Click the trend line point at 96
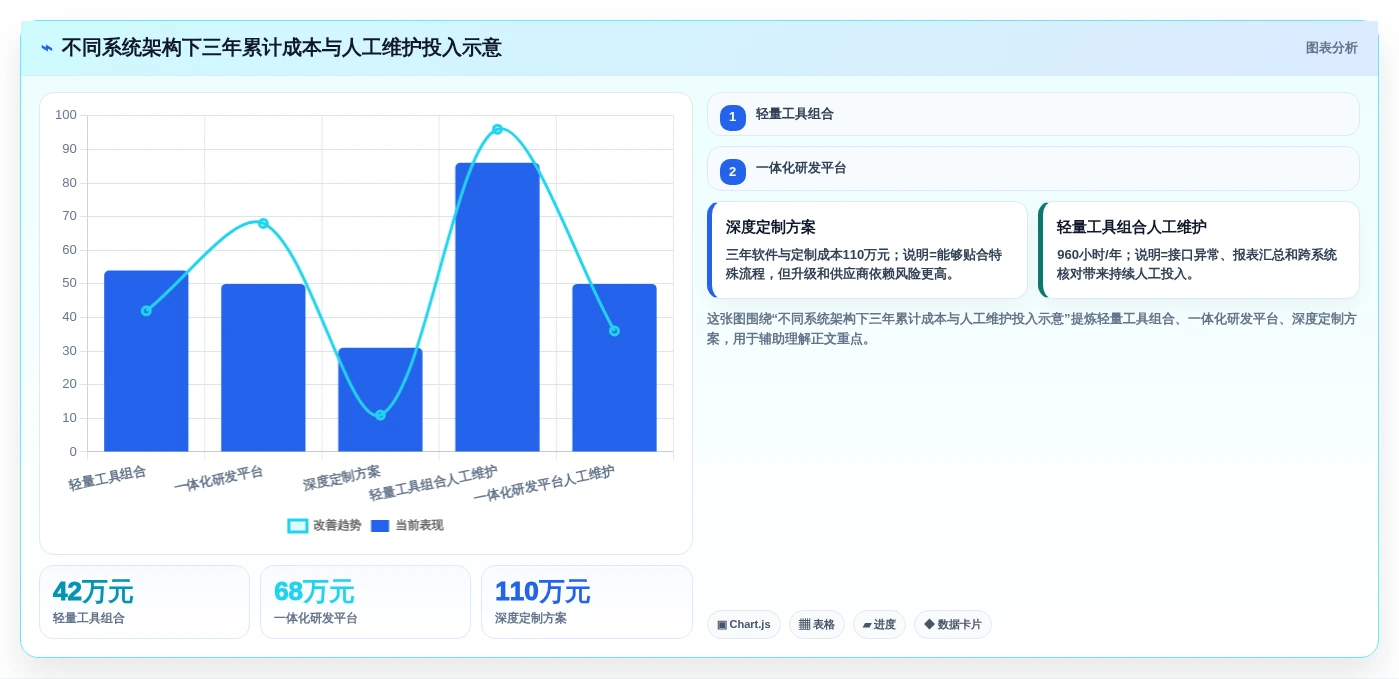The width and height of the screenshot is (1399, 679). tap(497, 129)
